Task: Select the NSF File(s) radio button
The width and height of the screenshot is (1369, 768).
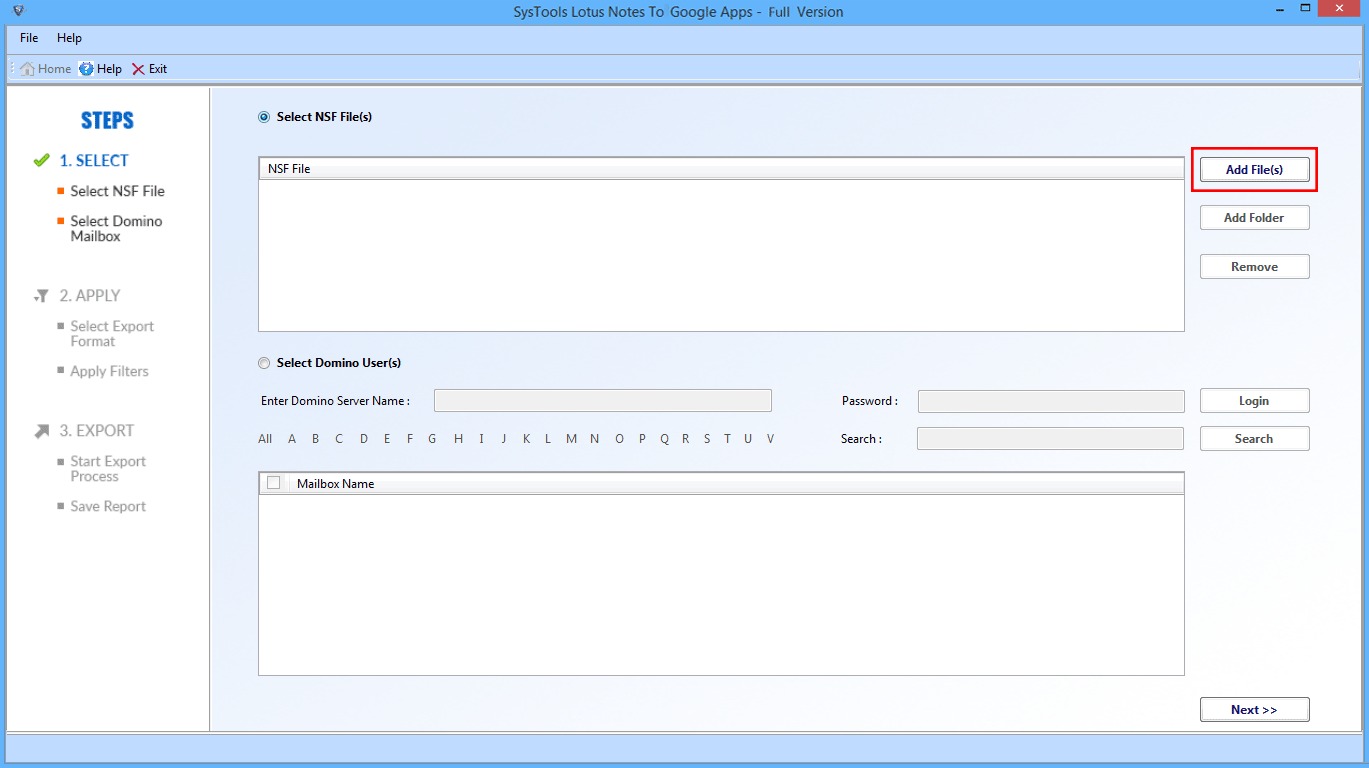Action: [x=264, y=117]
